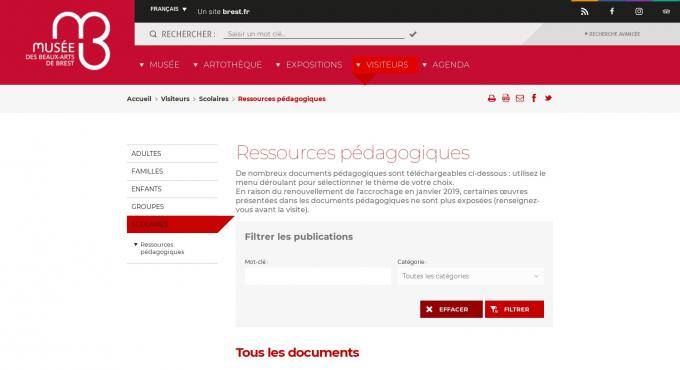The height and width of the screenshot is (370, 680).
Task: Open the Instagram icon in the header
Action: 639,12
